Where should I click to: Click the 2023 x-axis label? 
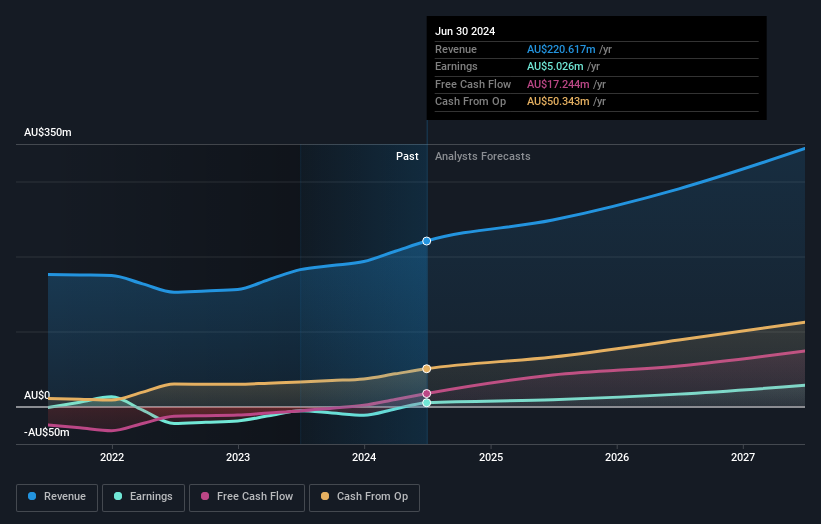[238, 458]
